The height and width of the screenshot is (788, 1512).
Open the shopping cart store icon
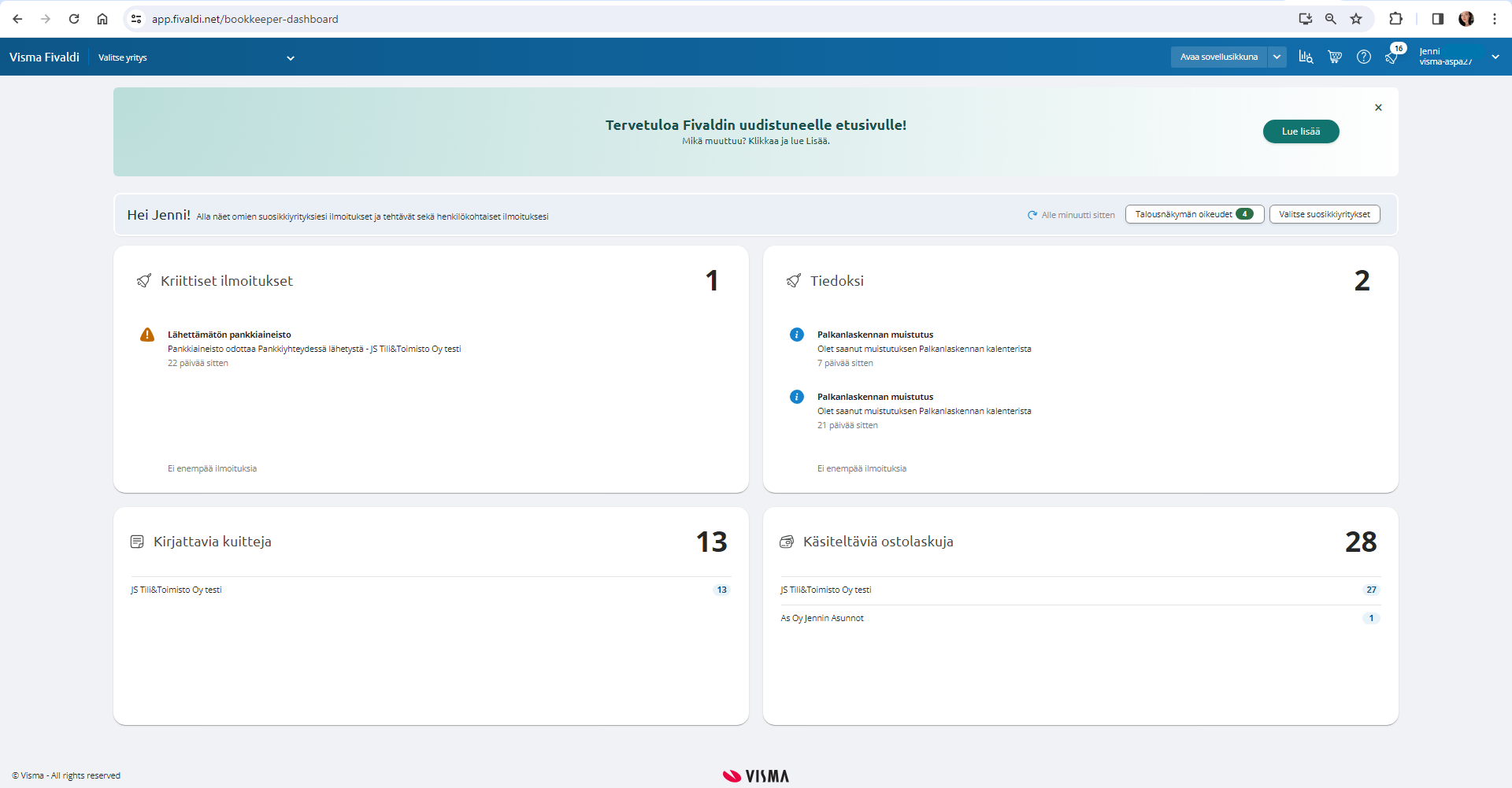(x=1335, y=57)
